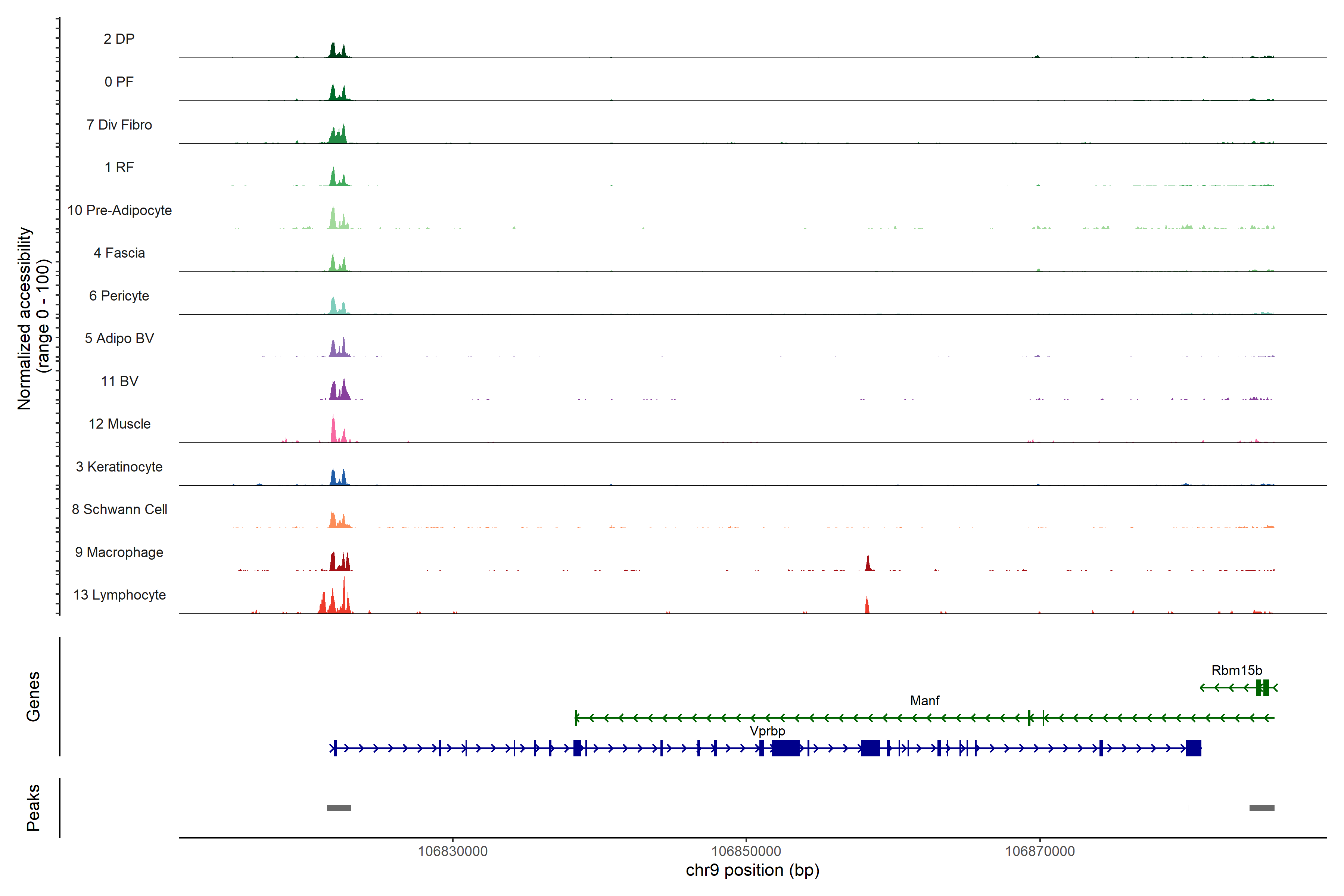Click the 2 DP track label

pyautogui.click(x=119, y=39)
